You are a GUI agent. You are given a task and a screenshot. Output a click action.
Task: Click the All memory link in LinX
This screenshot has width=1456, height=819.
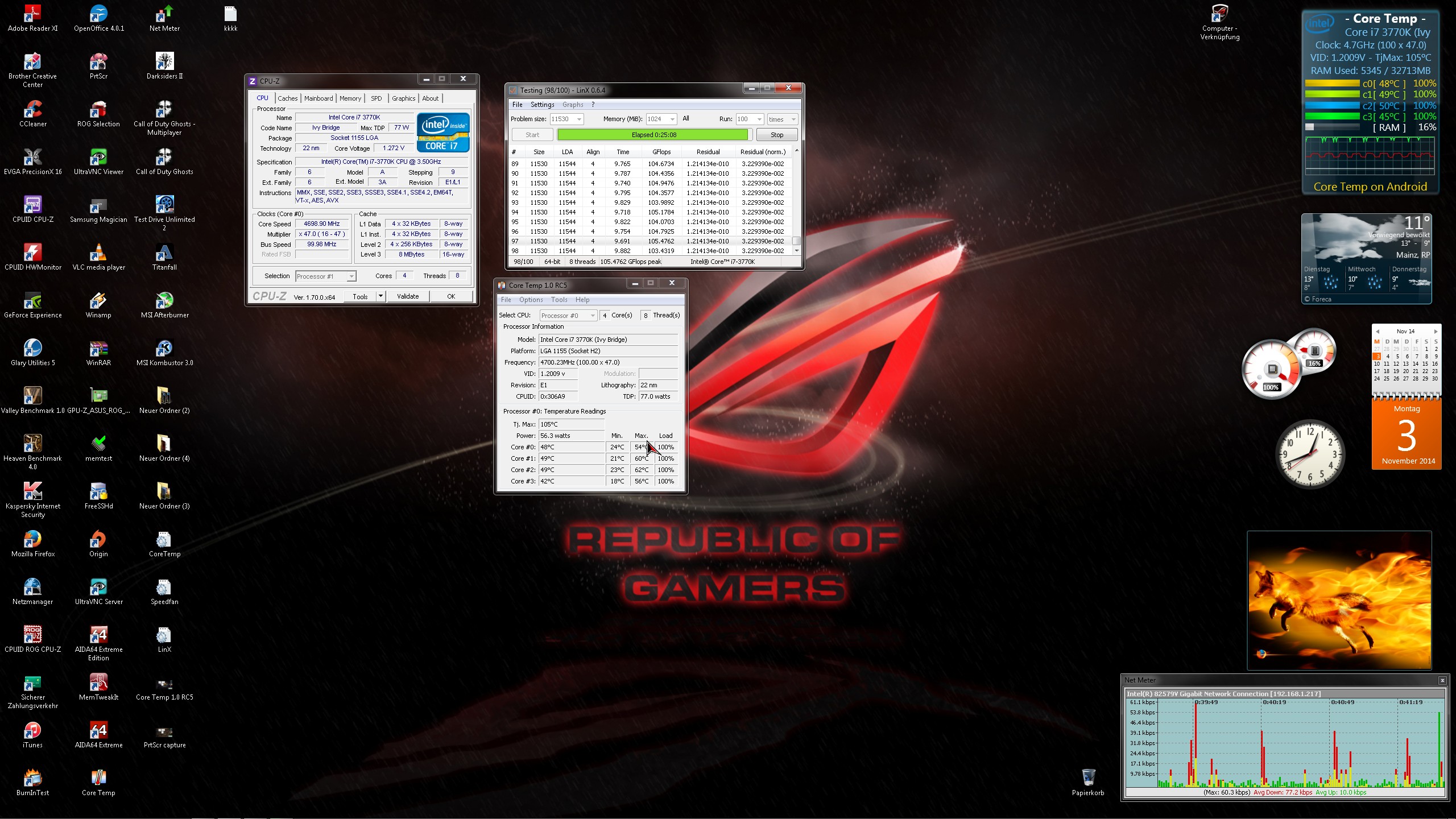686,118
